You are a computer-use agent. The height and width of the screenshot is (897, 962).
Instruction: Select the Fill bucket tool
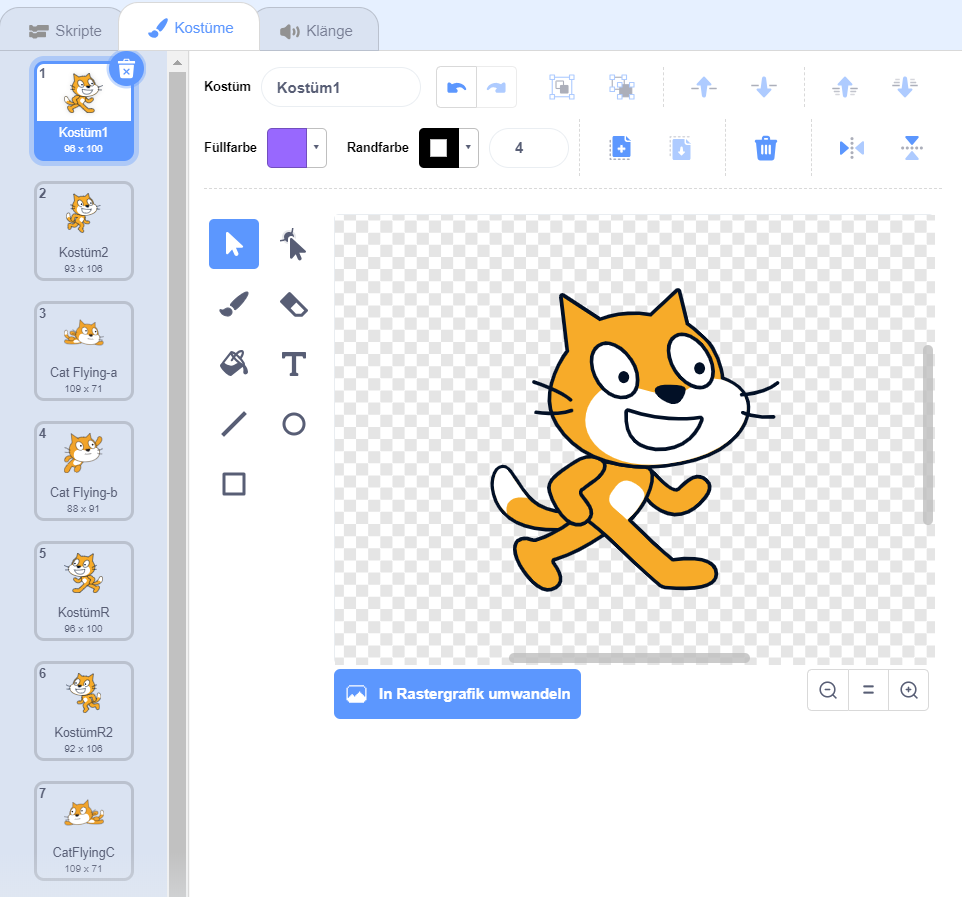coord(234,363)
